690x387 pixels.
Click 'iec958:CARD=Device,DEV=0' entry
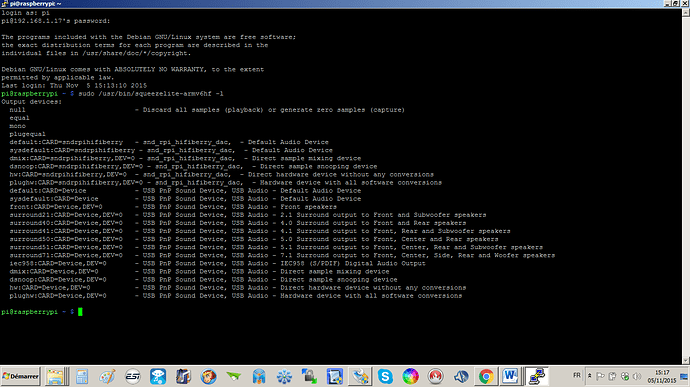(58, 263)
